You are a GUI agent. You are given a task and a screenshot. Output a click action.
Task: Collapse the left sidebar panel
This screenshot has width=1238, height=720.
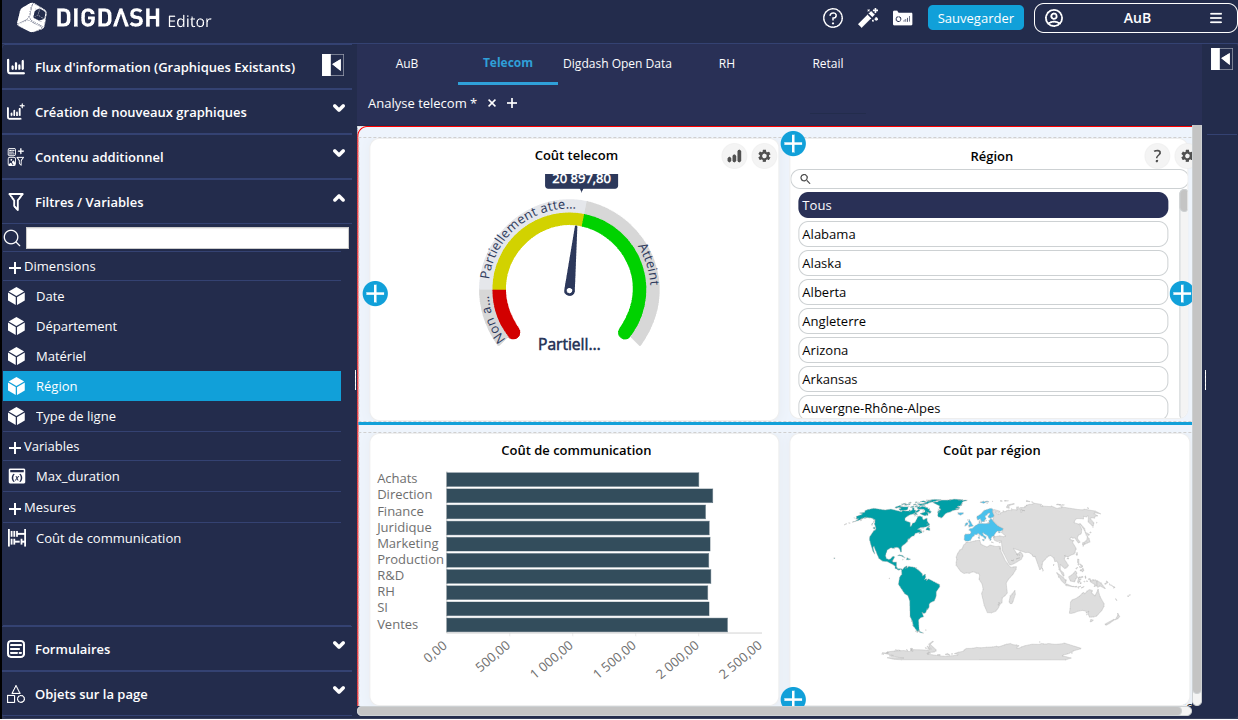333,65
